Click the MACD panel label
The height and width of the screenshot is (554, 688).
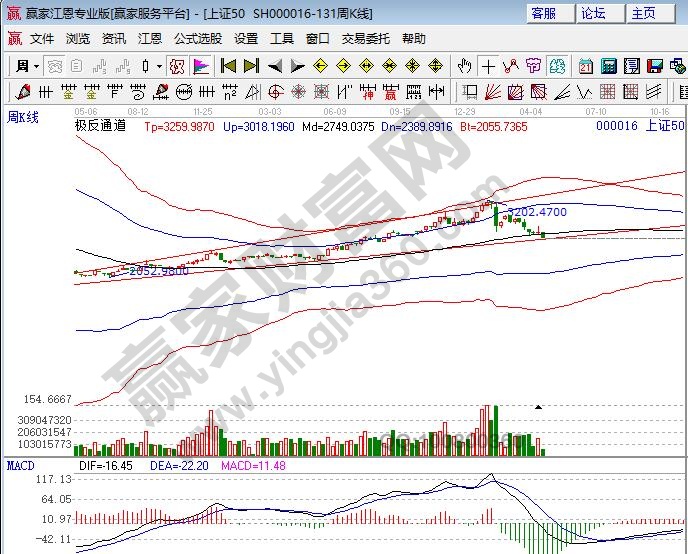22,466
